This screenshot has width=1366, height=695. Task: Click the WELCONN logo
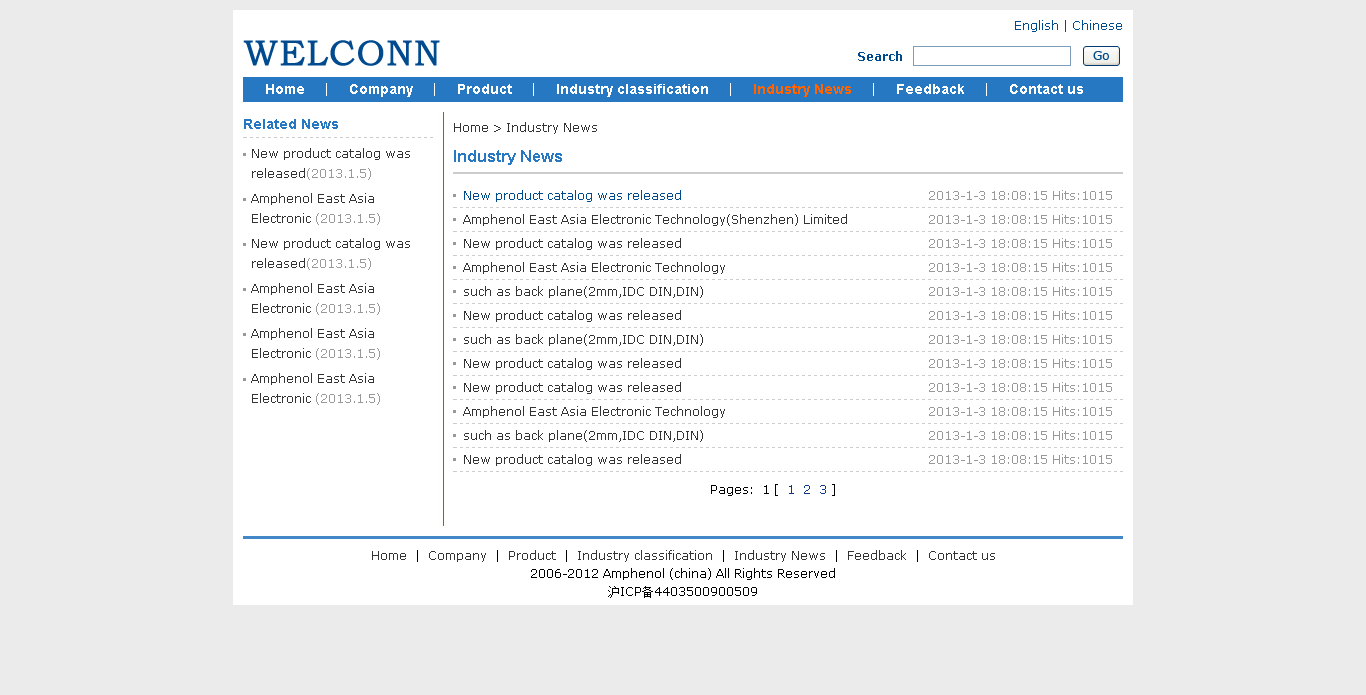click(x=341, y=54)
